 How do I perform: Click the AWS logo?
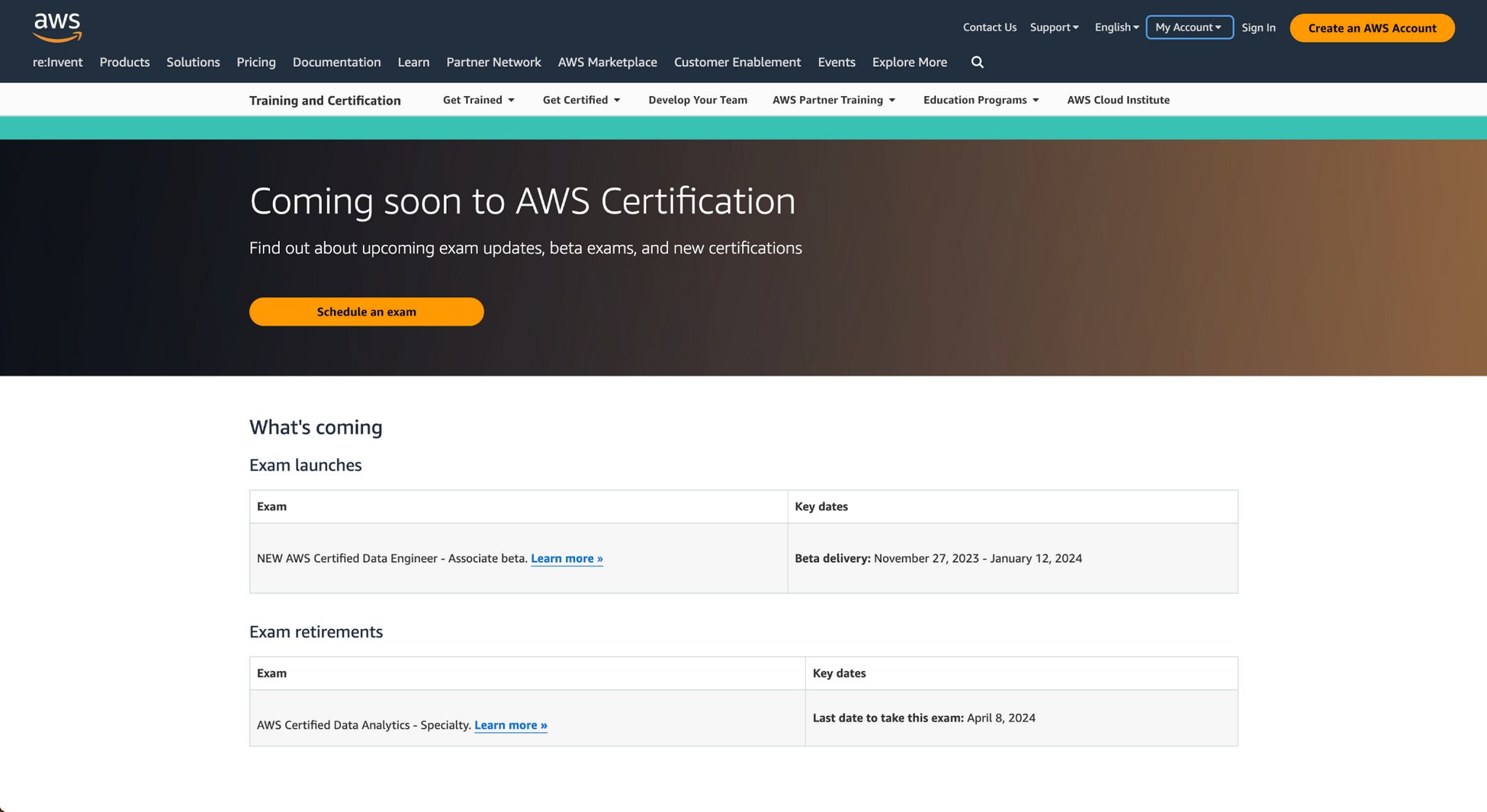point(57,27)
